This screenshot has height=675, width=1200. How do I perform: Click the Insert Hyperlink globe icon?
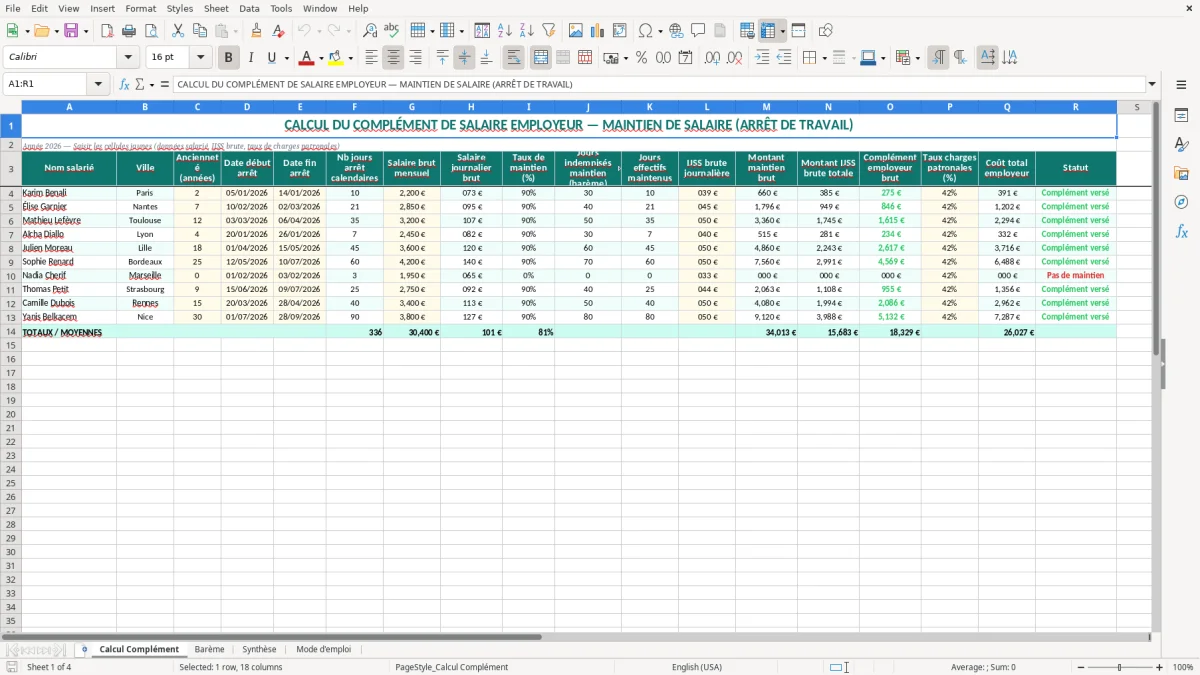676,31
